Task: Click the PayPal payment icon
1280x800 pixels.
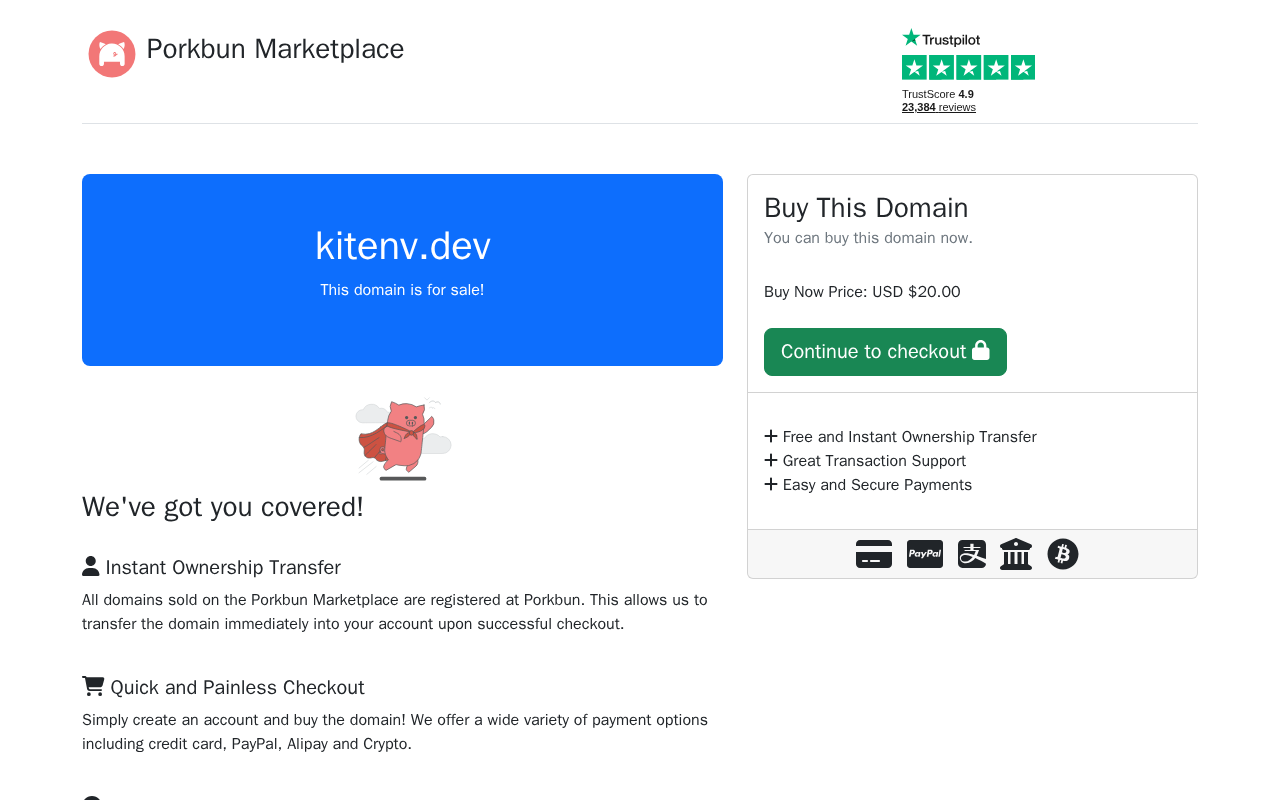Action: [x=925, y=554]
